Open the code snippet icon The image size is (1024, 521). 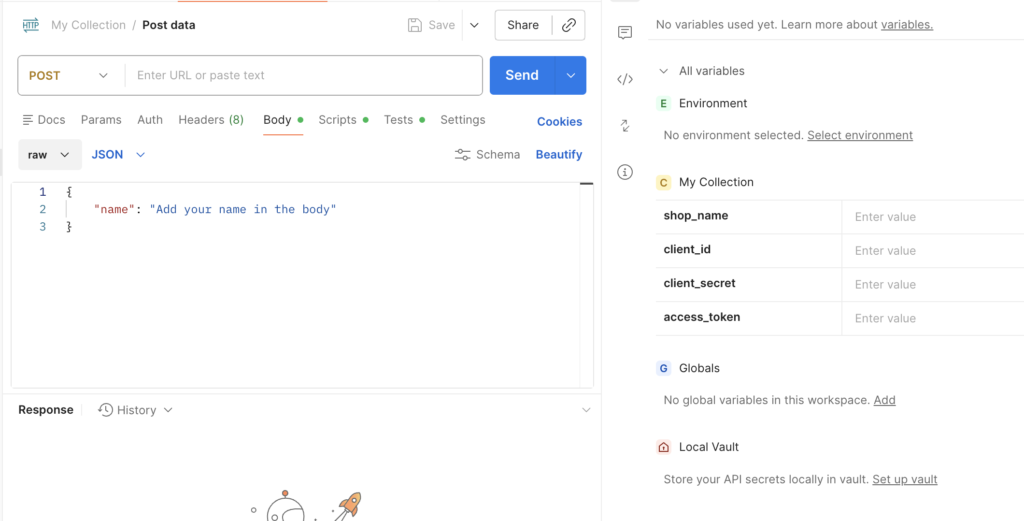coord(625,79)
